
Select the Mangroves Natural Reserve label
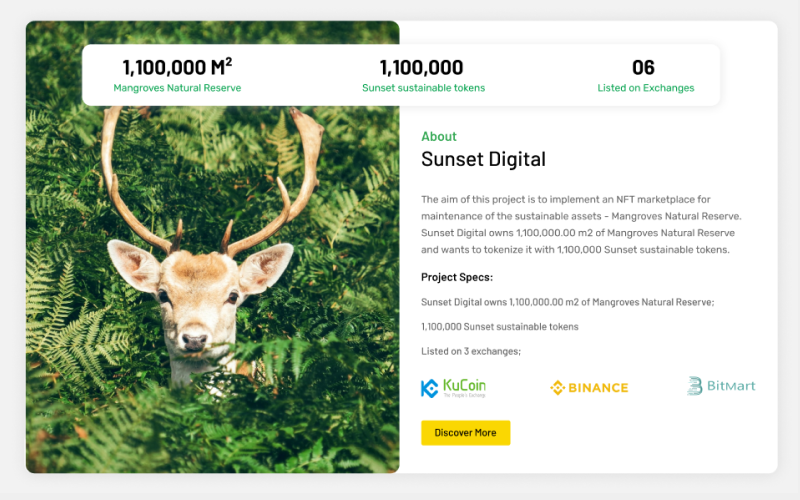tap(177, 88)
